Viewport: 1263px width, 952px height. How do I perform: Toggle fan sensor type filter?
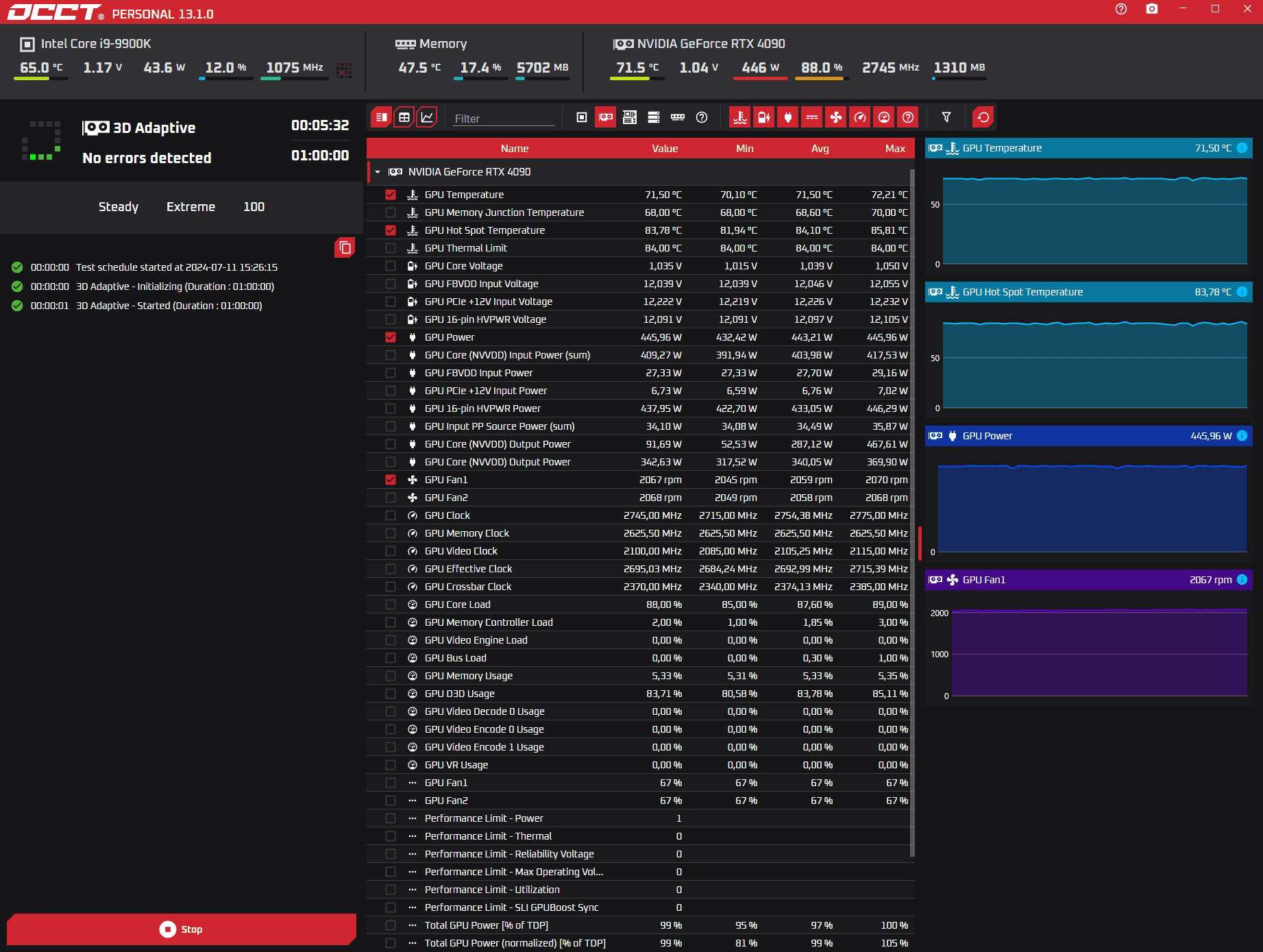(x=836, y=117)
